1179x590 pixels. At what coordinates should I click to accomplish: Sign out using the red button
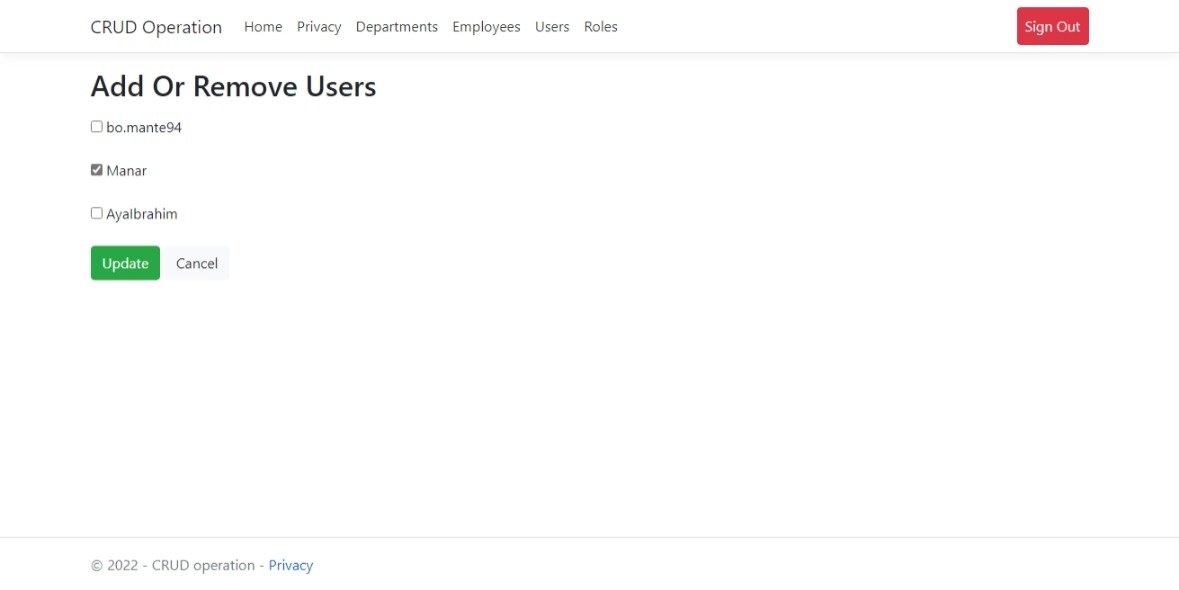(1052, 26)
